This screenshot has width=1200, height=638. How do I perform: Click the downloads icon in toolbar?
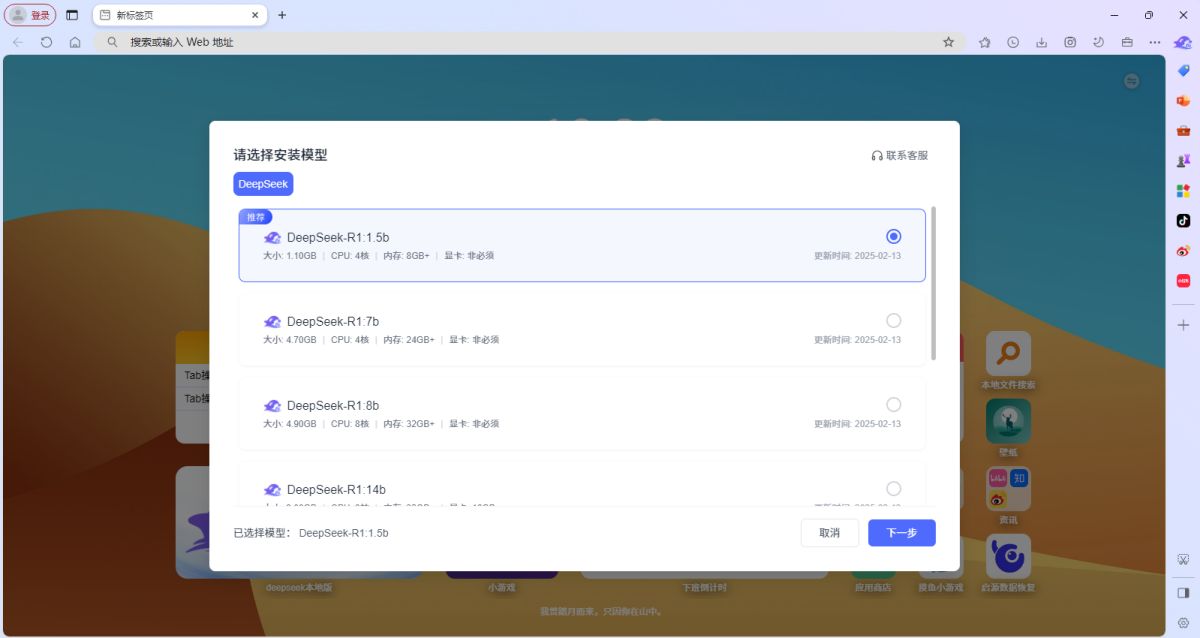point(1041,42)
